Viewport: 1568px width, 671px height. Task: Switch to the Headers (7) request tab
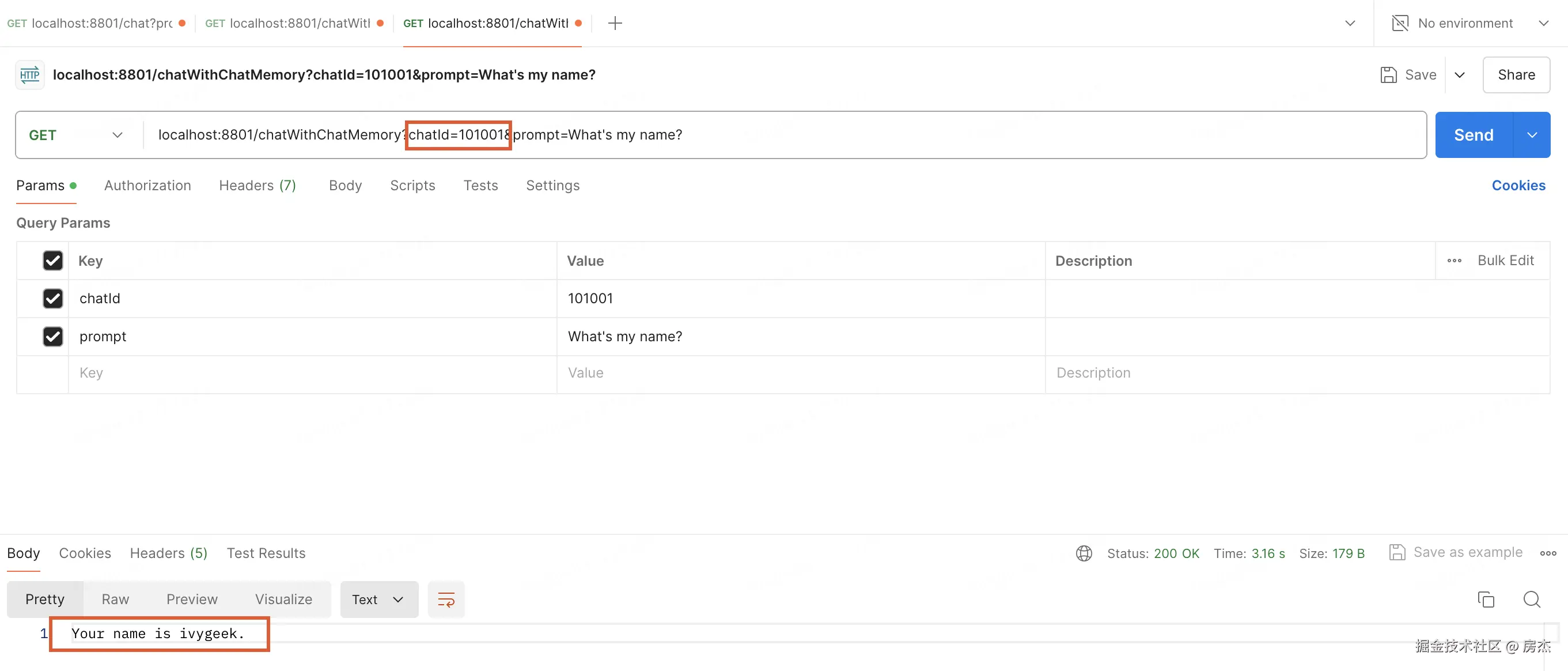click(x=257, y=185)
